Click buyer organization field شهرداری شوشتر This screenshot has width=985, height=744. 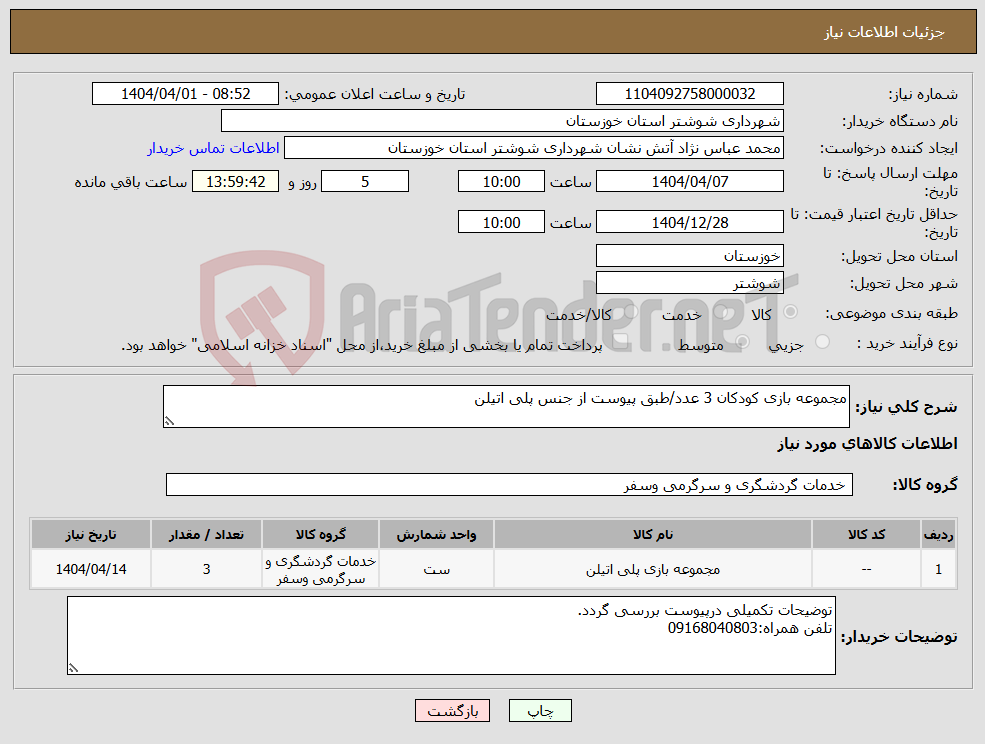point(503,121)
